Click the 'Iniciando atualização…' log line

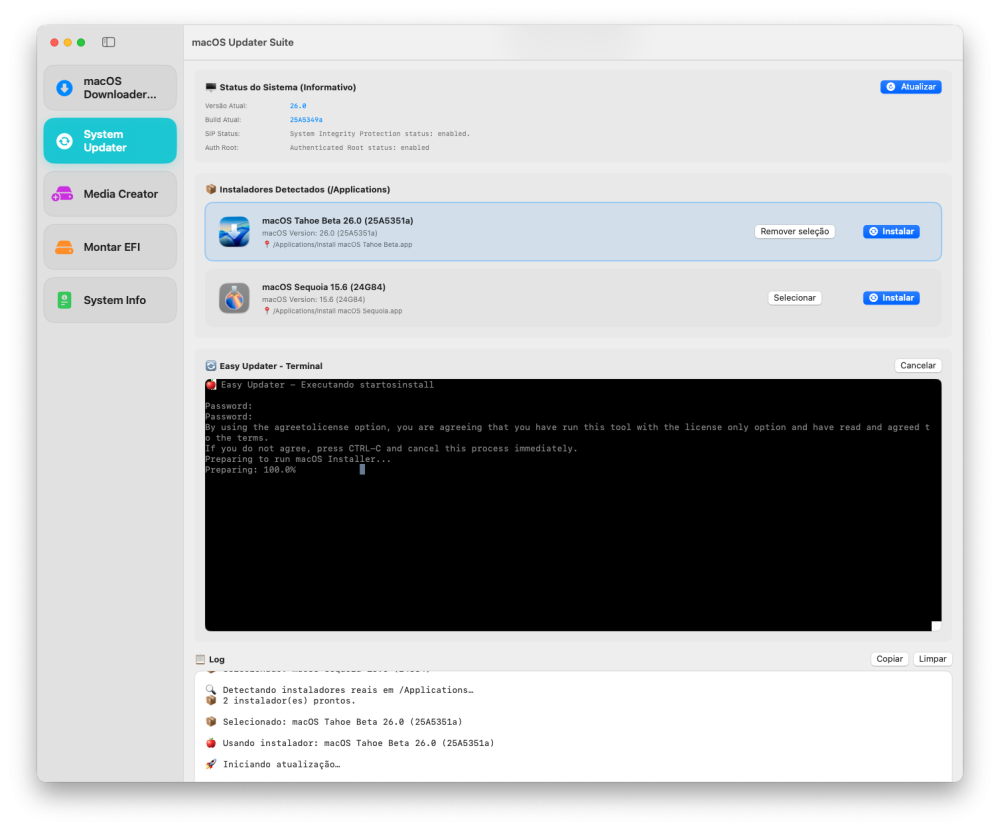[281, 764]
